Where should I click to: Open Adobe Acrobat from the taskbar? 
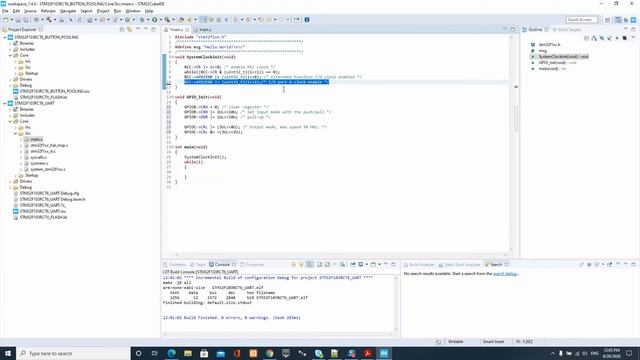[367, 353]
